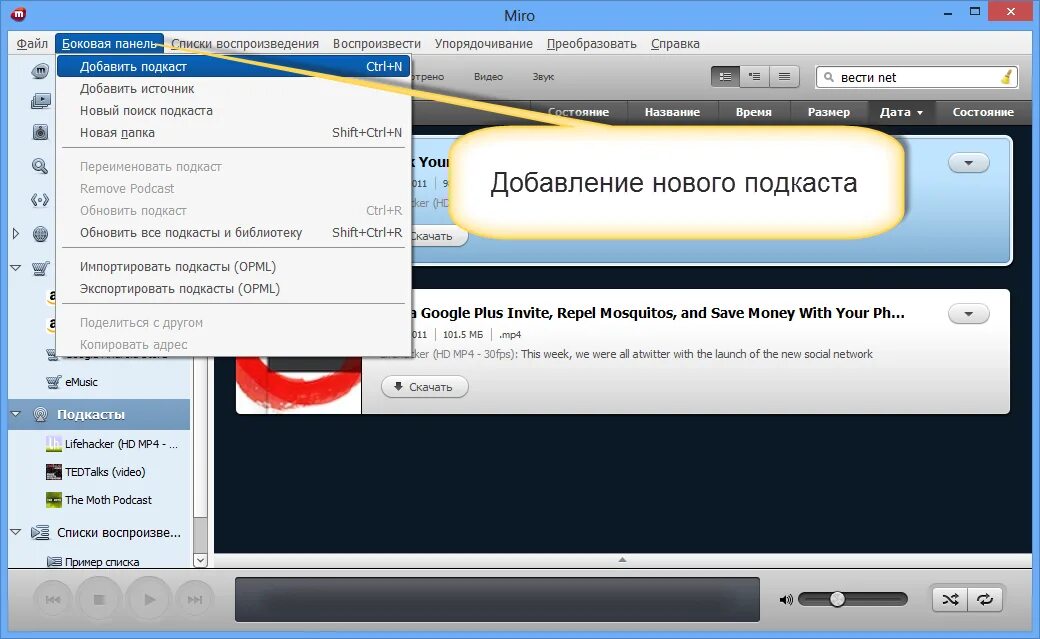Click the volume slider knob
Screen dimensions: 1040x639
(x=837, y=599)
